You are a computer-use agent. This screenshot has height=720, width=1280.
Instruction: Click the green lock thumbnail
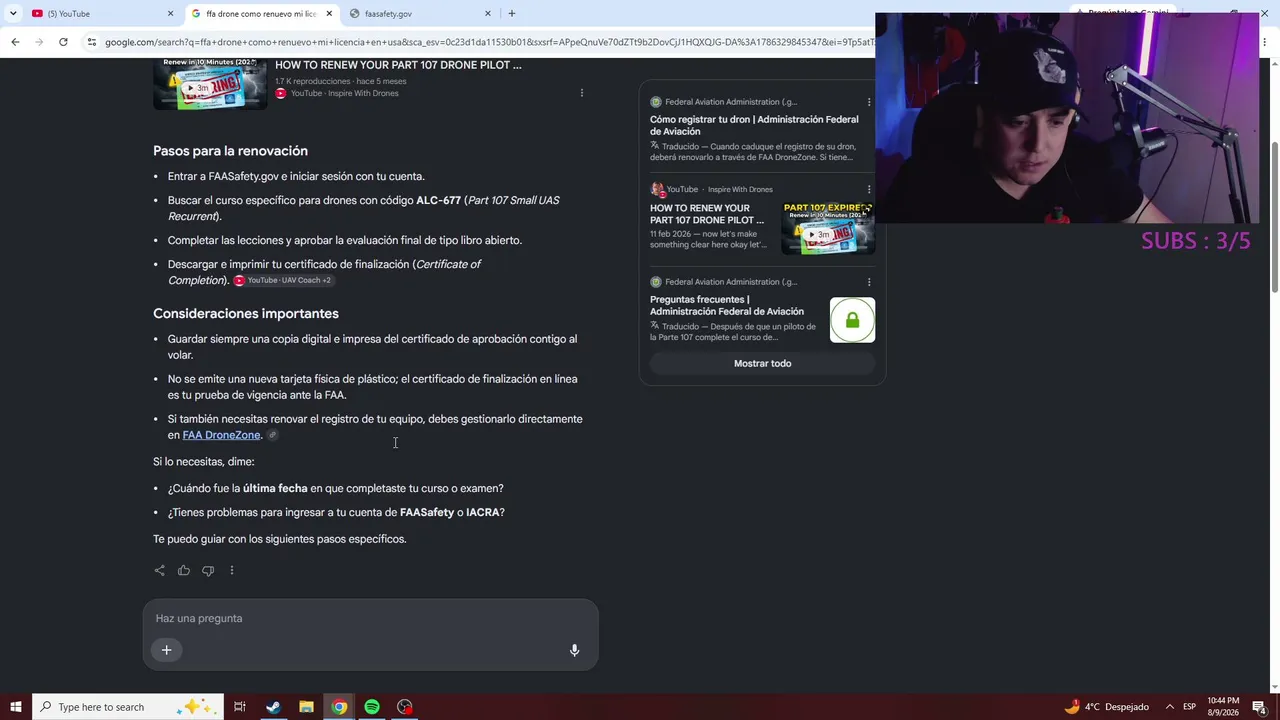(852, 320)
